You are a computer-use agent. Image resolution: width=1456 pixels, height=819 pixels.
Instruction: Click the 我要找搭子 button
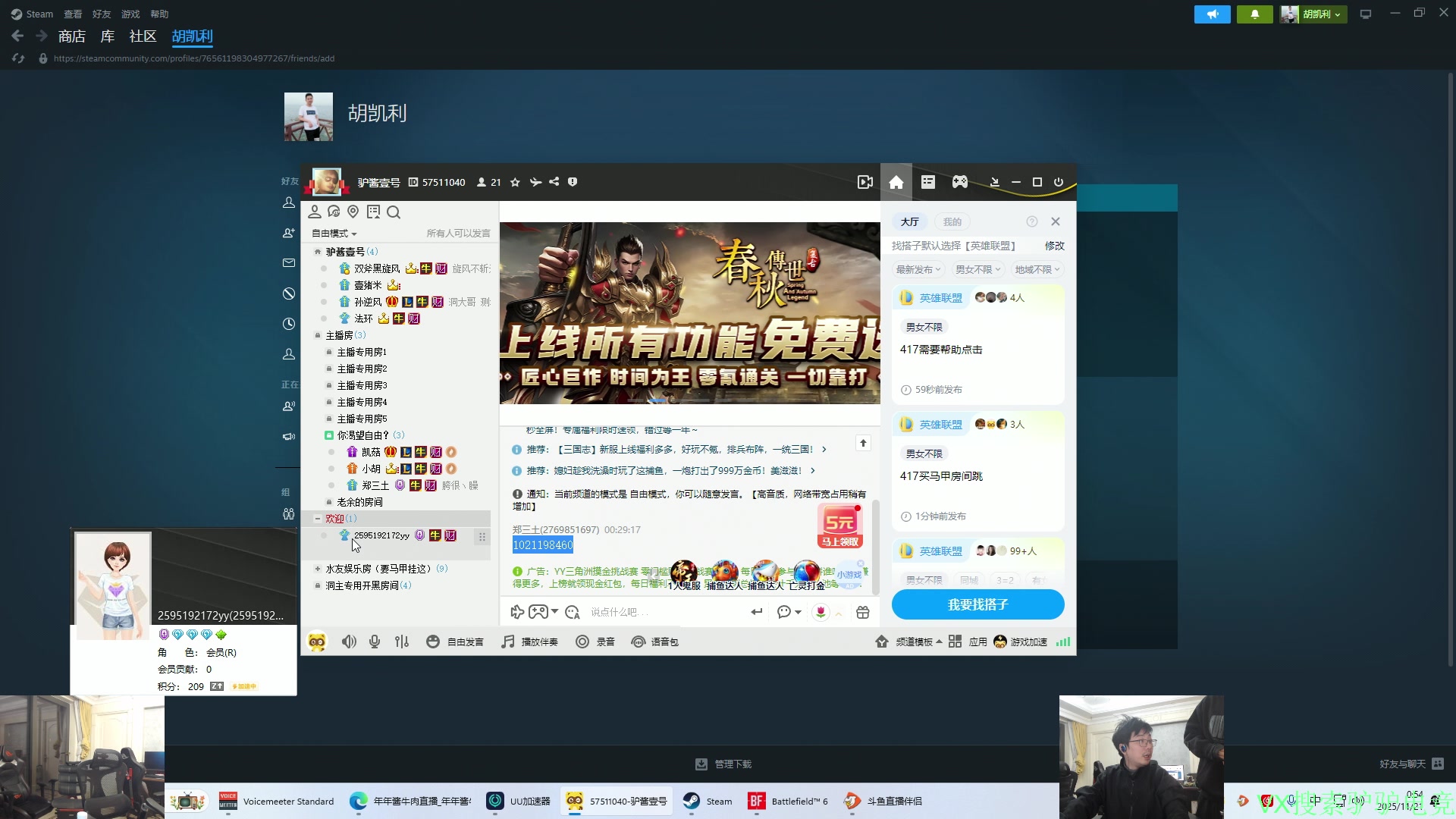click(x=977, y=605)
